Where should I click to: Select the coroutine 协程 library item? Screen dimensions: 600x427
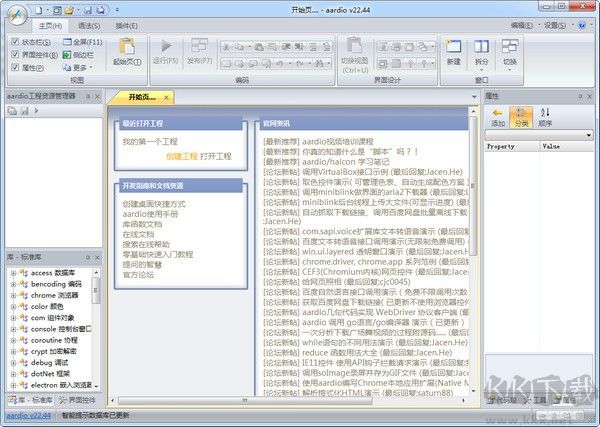coord(54,340)
